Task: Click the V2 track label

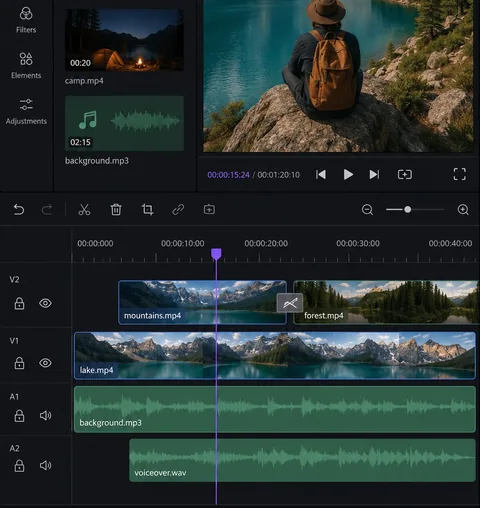Action: click(14, 280)
